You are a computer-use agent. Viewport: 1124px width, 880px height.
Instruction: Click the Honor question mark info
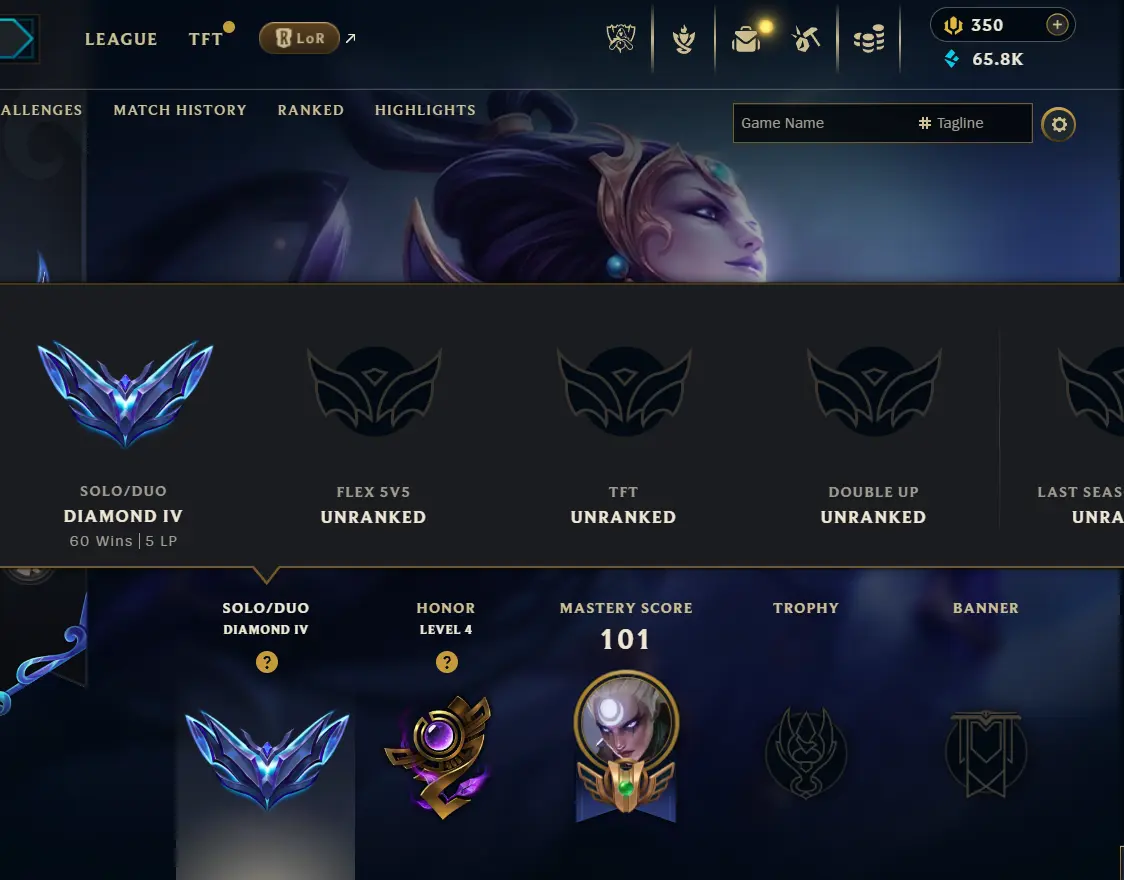click(447, 662)
